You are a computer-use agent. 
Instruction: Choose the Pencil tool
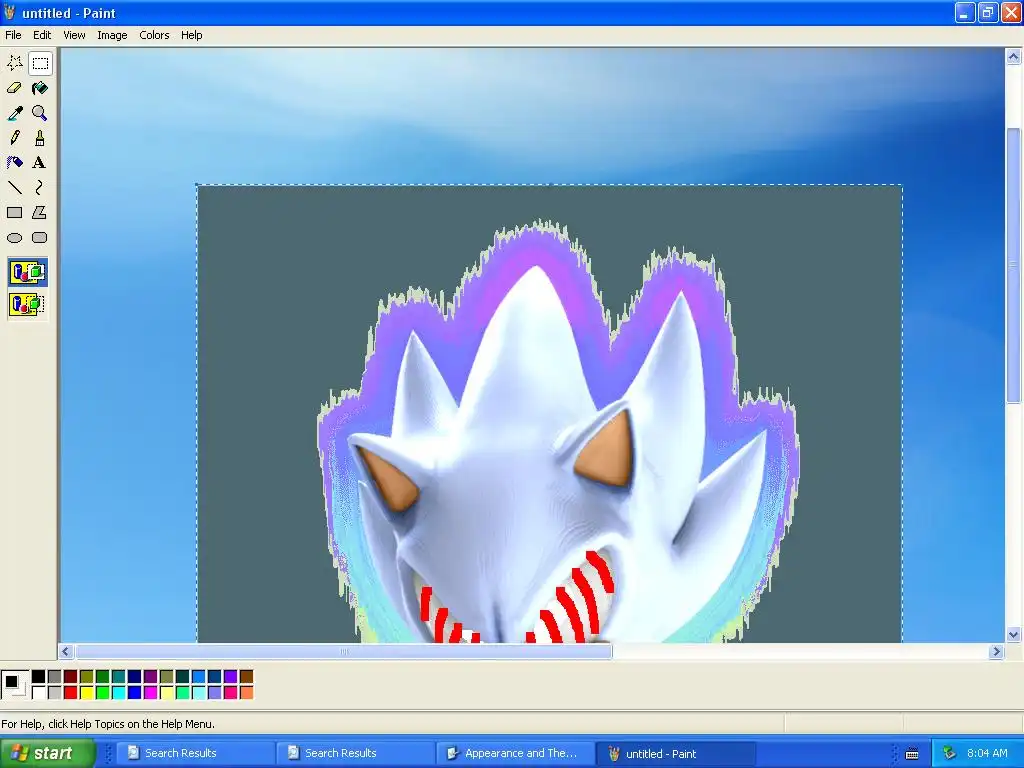pos(14,138)
